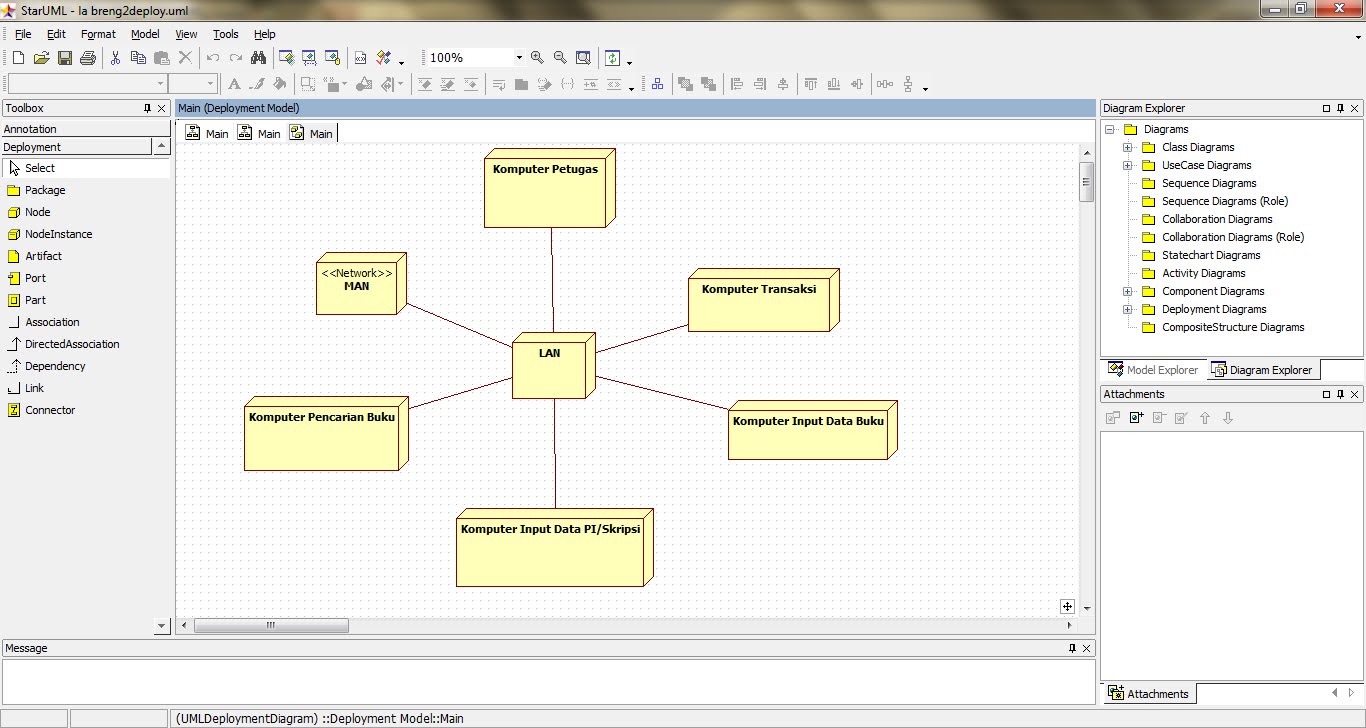Click the Verify Model toolbar icon
Screen dimensions: 1366x728
click(x=384, y=58)
